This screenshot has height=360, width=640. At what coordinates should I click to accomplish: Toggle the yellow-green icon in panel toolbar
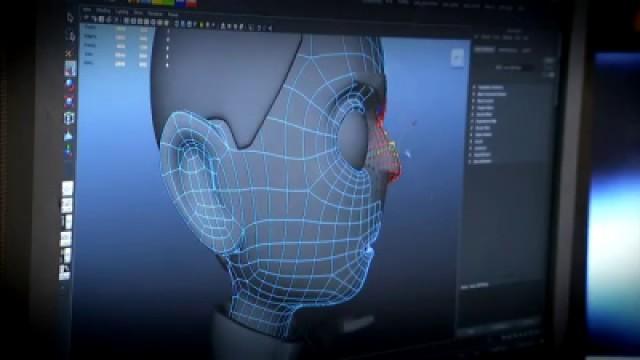click(x=201, y=25)
